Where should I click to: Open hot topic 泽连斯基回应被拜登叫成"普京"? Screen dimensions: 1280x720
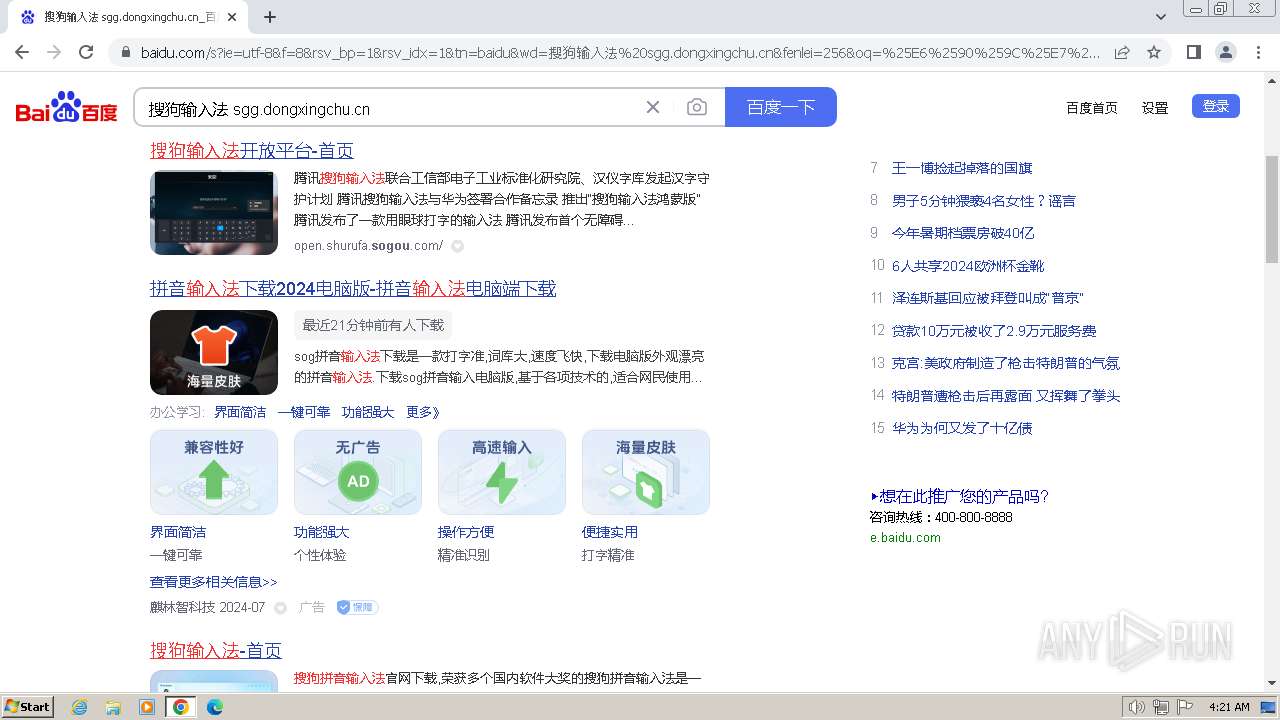(x=988, y=298)
